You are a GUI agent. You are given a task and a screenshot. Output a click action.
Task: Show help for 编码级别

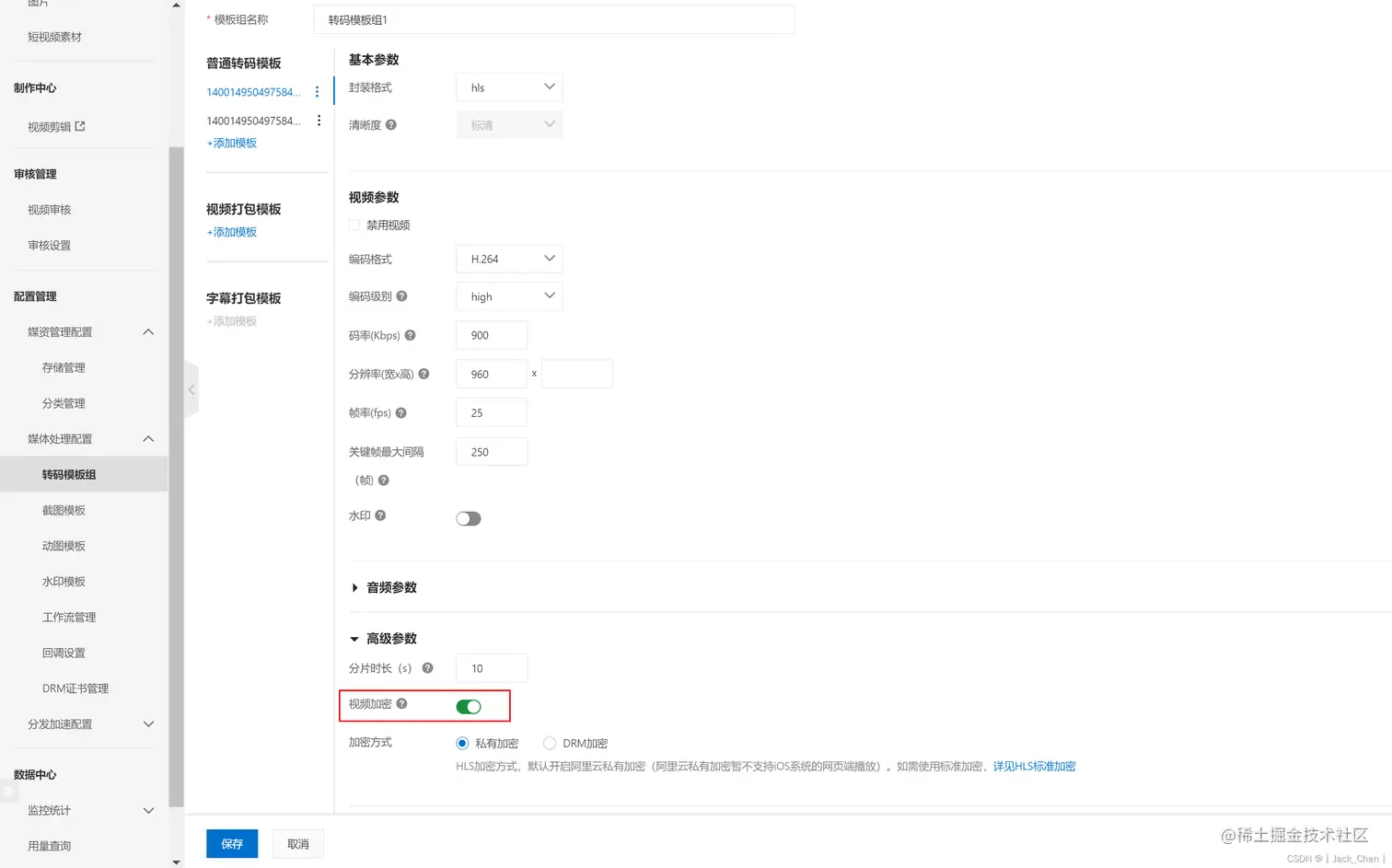pyautogui.click(x=401, y=296)
